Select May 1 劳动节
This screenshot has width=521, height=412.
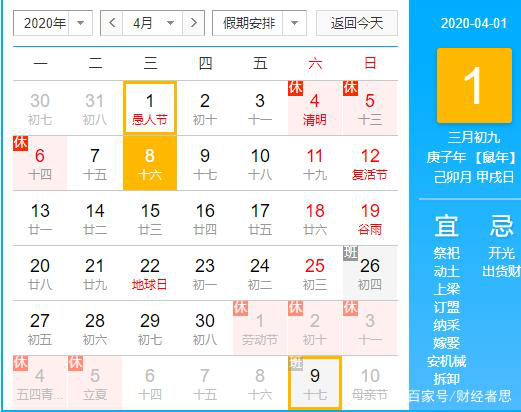click(260, 328)
